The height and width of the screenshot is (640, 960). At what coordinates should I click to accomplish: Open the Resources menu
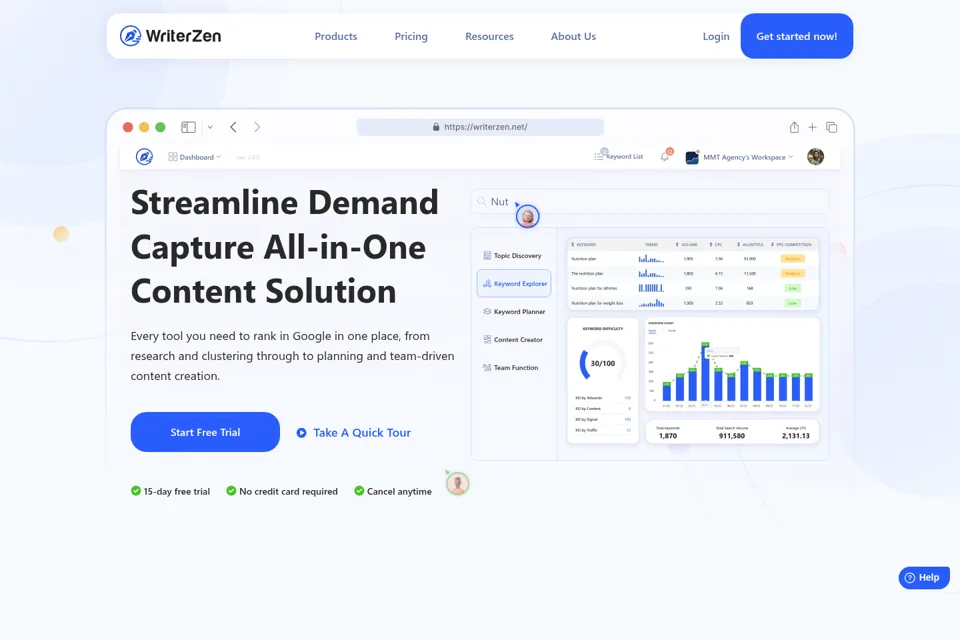point(489,36)
